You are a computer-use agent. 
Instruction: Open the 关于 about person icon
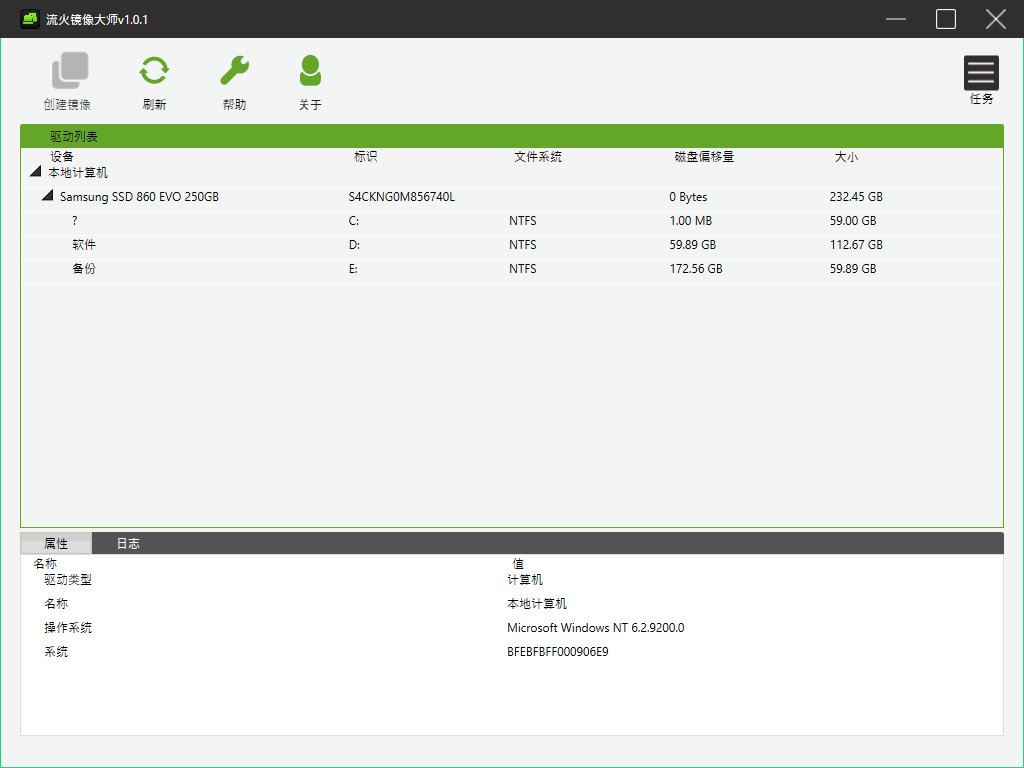[310, 71]
